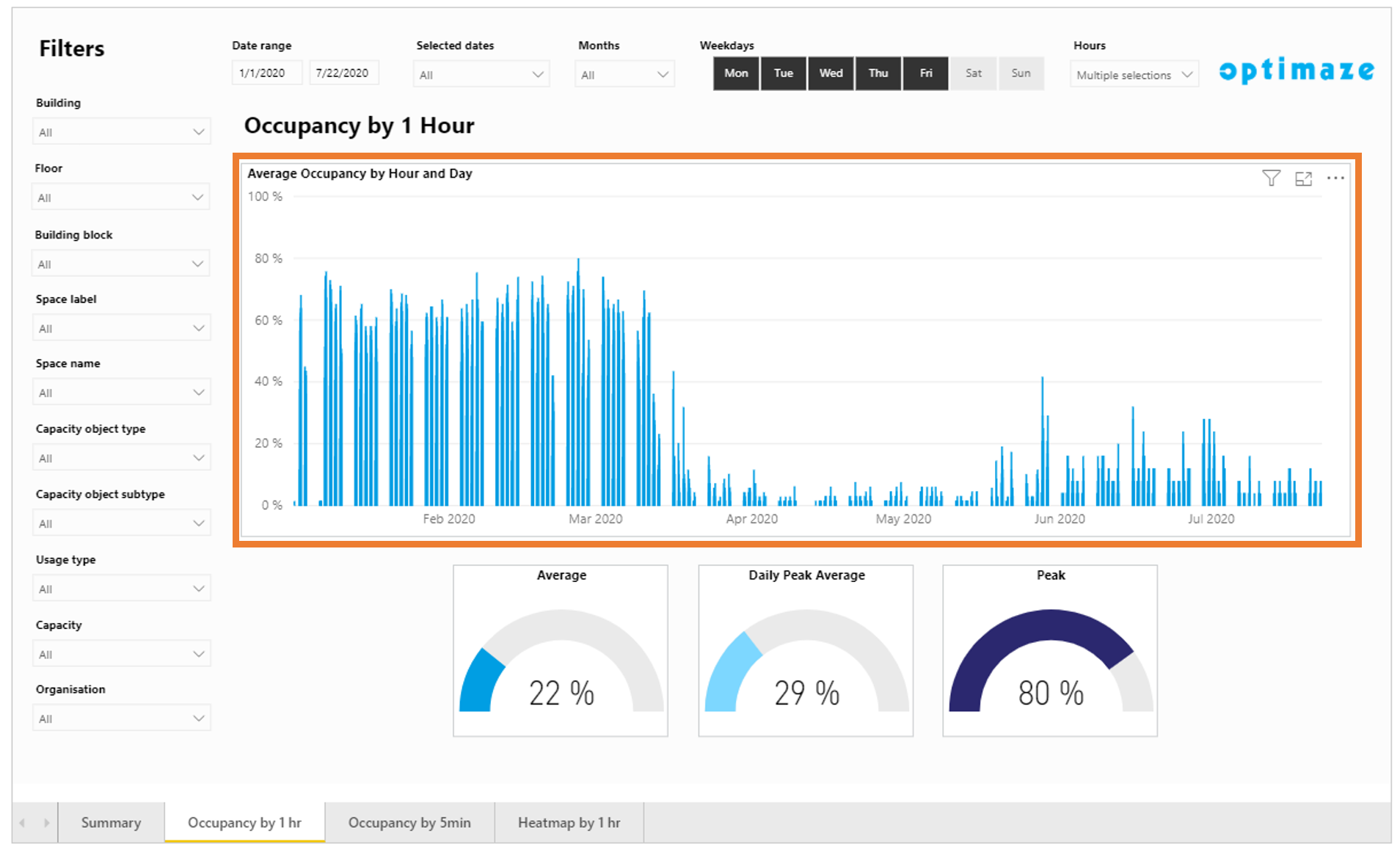
Task: Expand the Months dropdown
Action: 624,75
